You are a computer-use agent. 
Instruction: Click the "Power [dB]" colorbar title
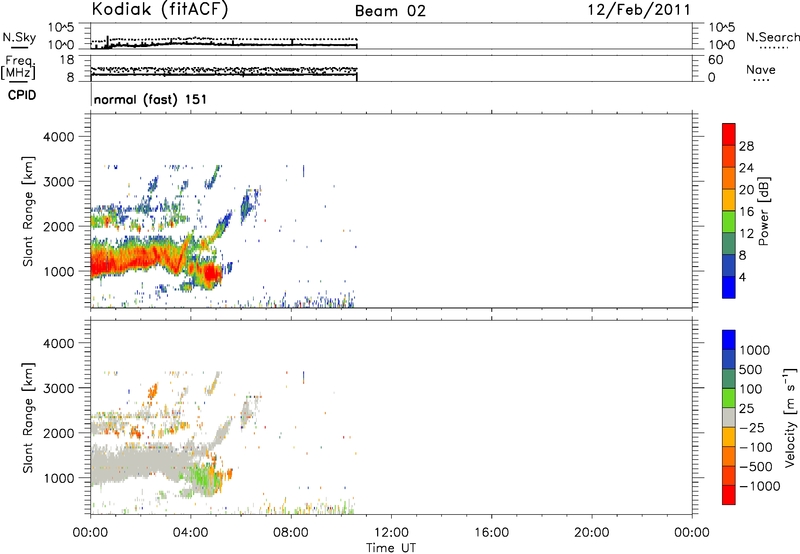[x=763, y=211]
